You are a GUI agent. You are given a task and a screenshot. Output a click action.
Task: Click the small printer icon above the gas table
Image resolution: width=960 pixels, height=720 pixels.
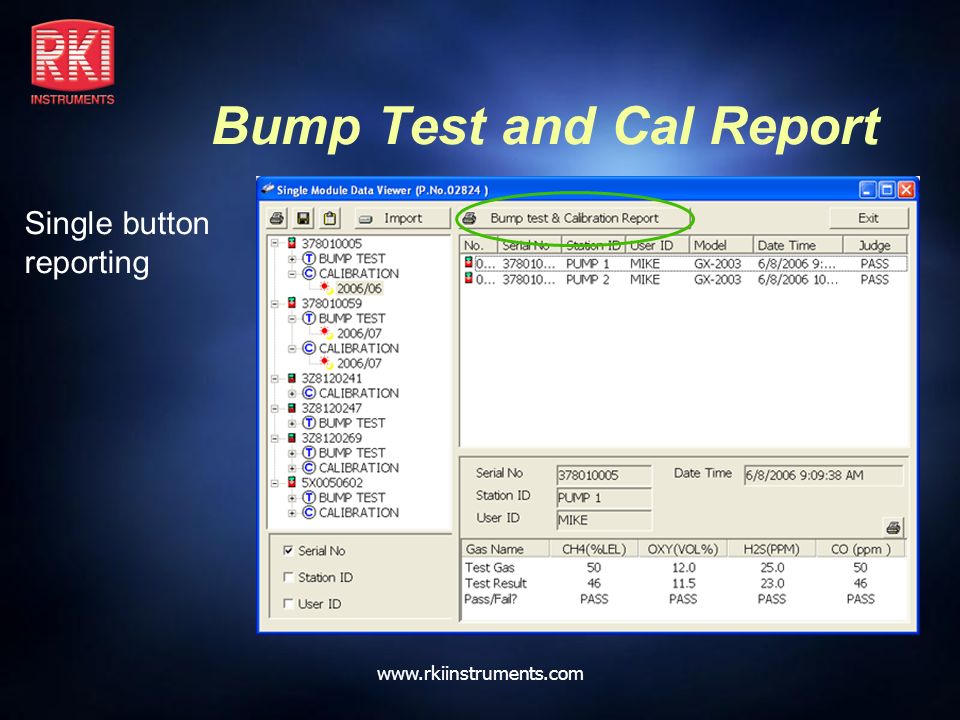click(x=893, y=527)
